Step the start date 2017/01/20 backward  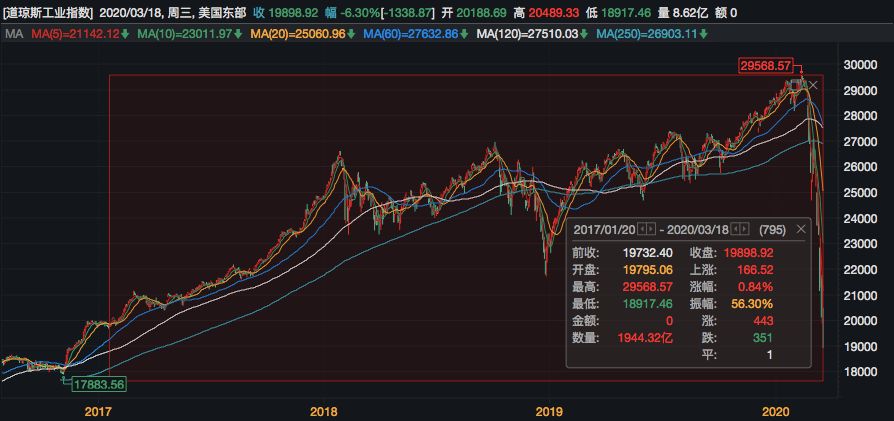click(x=640, y=229)
